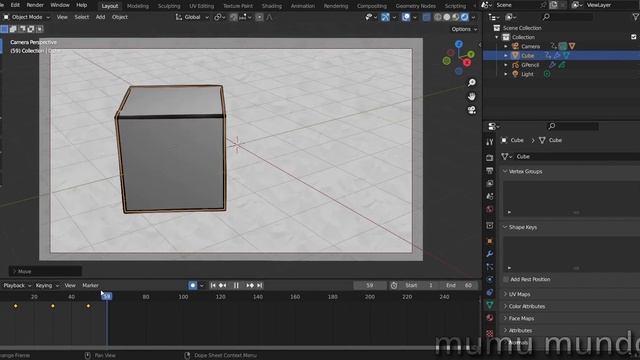Open the Playback dropdown menu
Image resolution: width=640 pixels, height=360 pixels.
pos(17,286)
